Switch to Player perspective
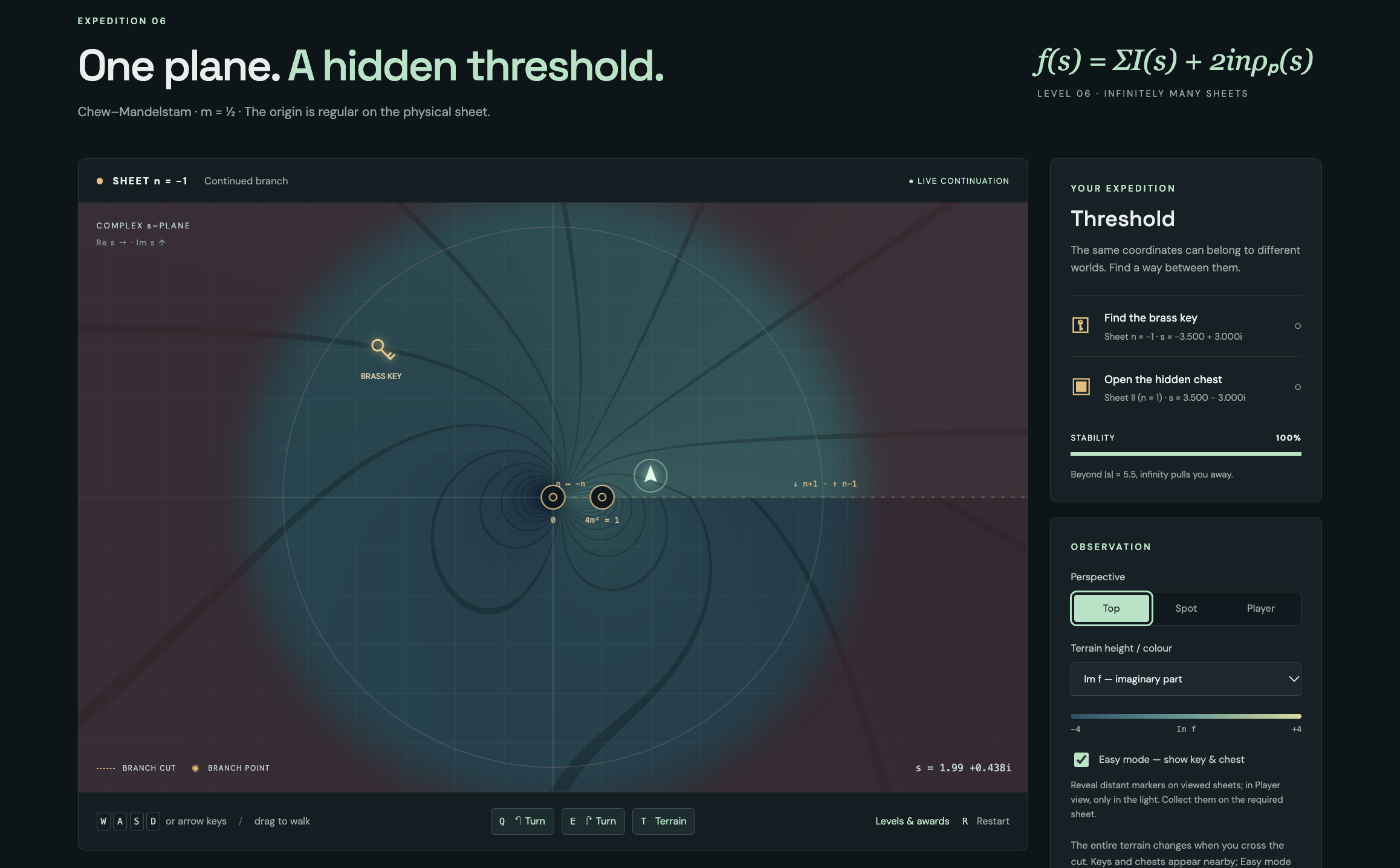The image size is (1400, 868). pyautogui.click(x=1260, y=609)
